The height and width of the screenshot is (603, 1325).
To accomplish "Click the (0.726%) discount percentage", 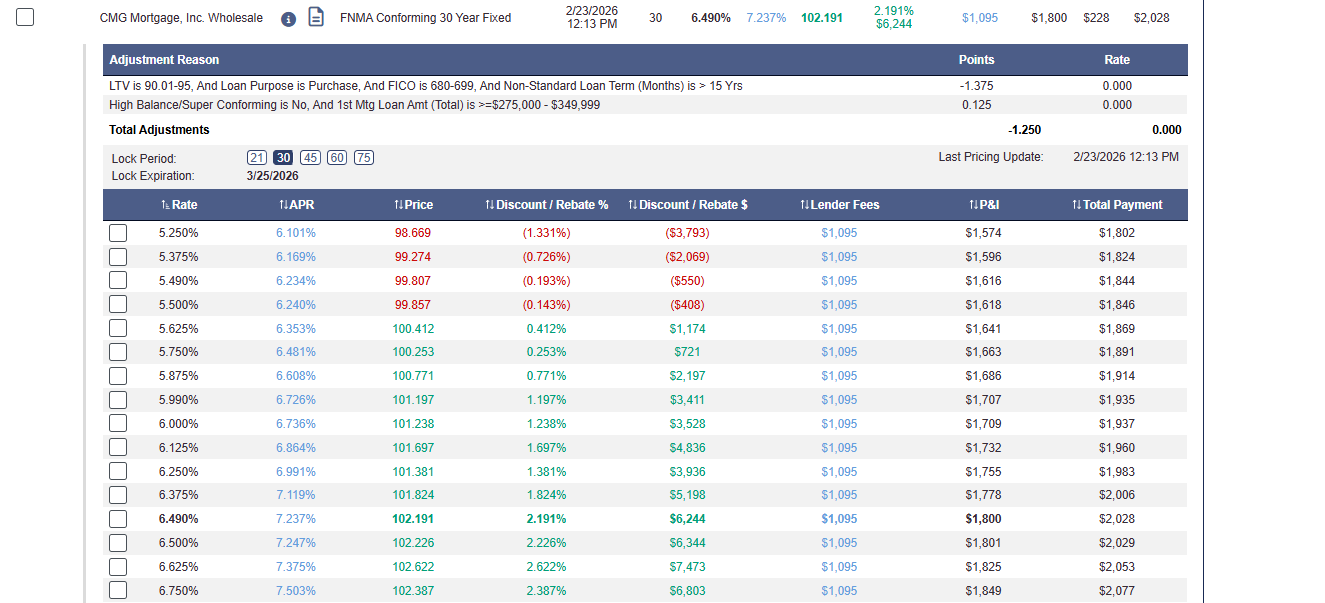I will point(546,257).
